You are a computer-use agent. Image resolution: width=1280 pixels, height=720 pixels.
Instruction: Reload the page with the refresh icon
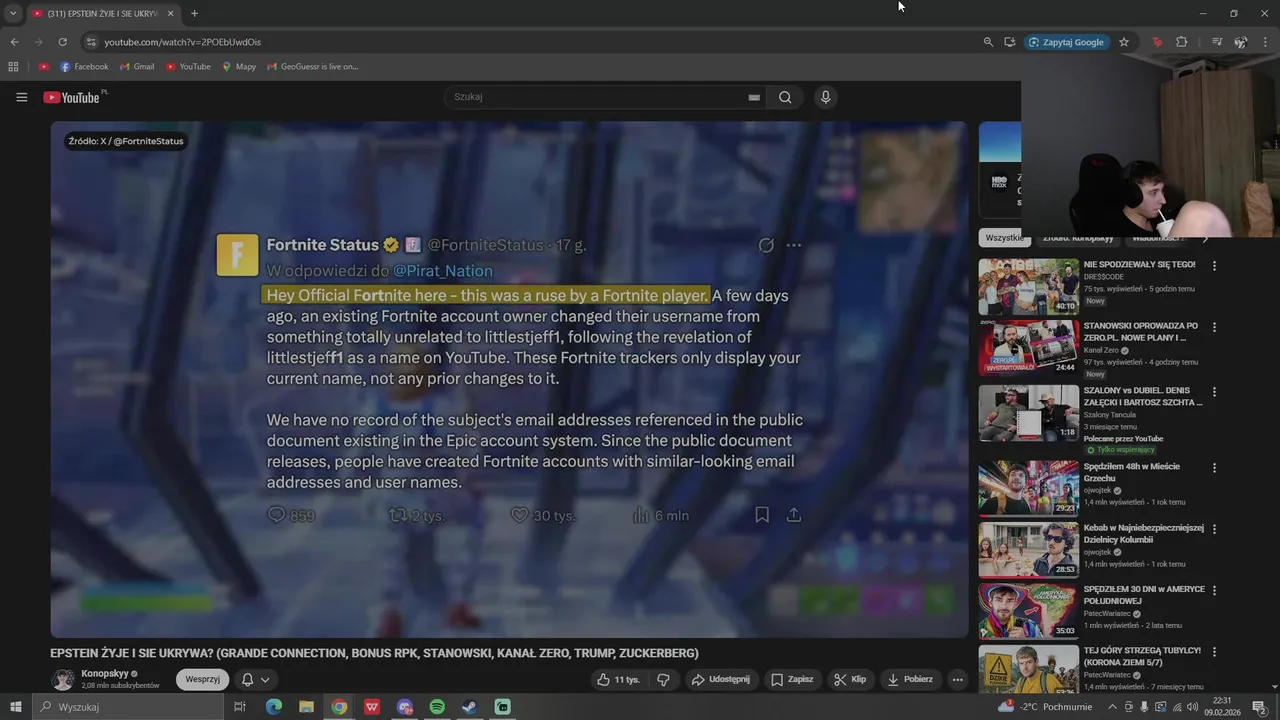point(62,42)
